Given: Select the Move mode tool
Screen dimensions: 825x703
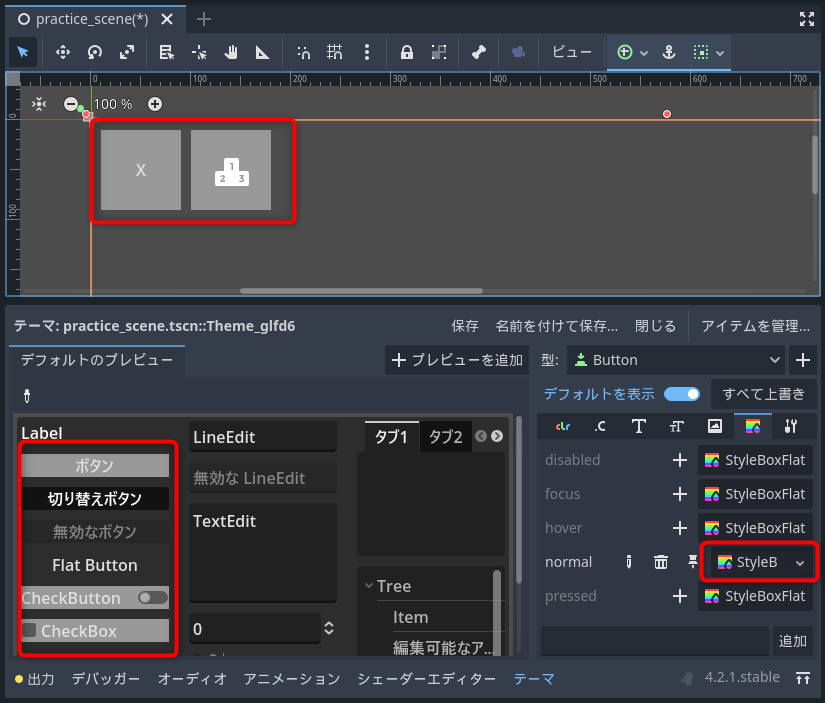Looking at the screenshot, I should [62, 52].
